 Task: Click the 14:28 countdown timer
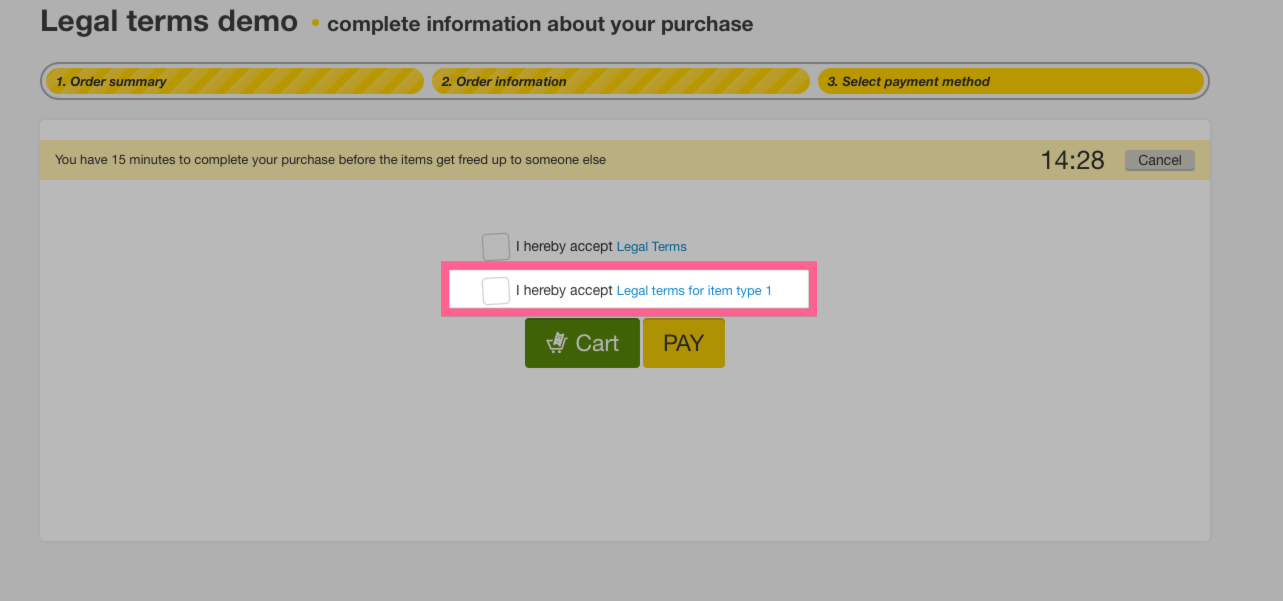1072,160
